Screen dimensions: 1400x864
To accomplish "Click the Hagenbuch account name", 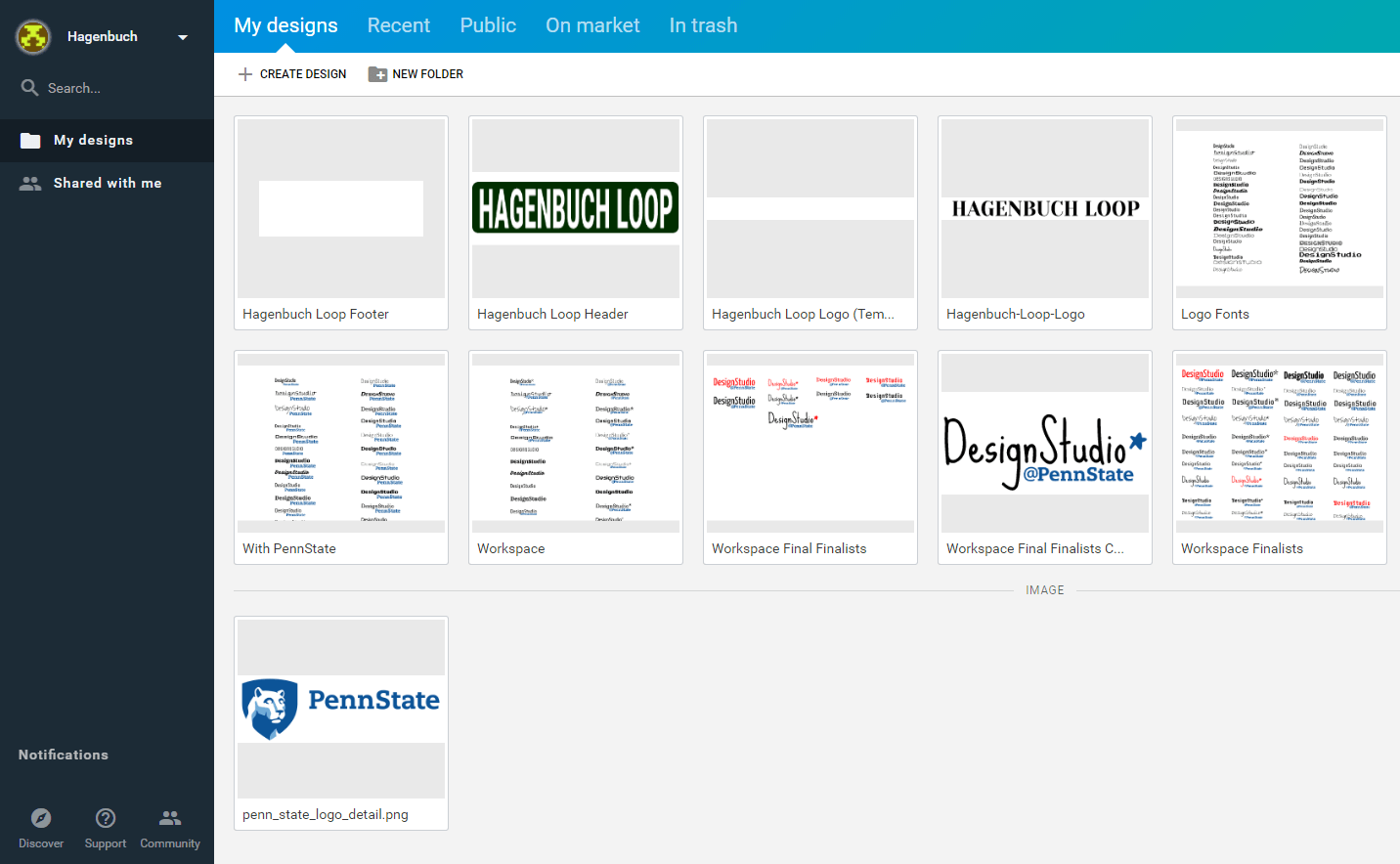I will [x=103, y=37].
